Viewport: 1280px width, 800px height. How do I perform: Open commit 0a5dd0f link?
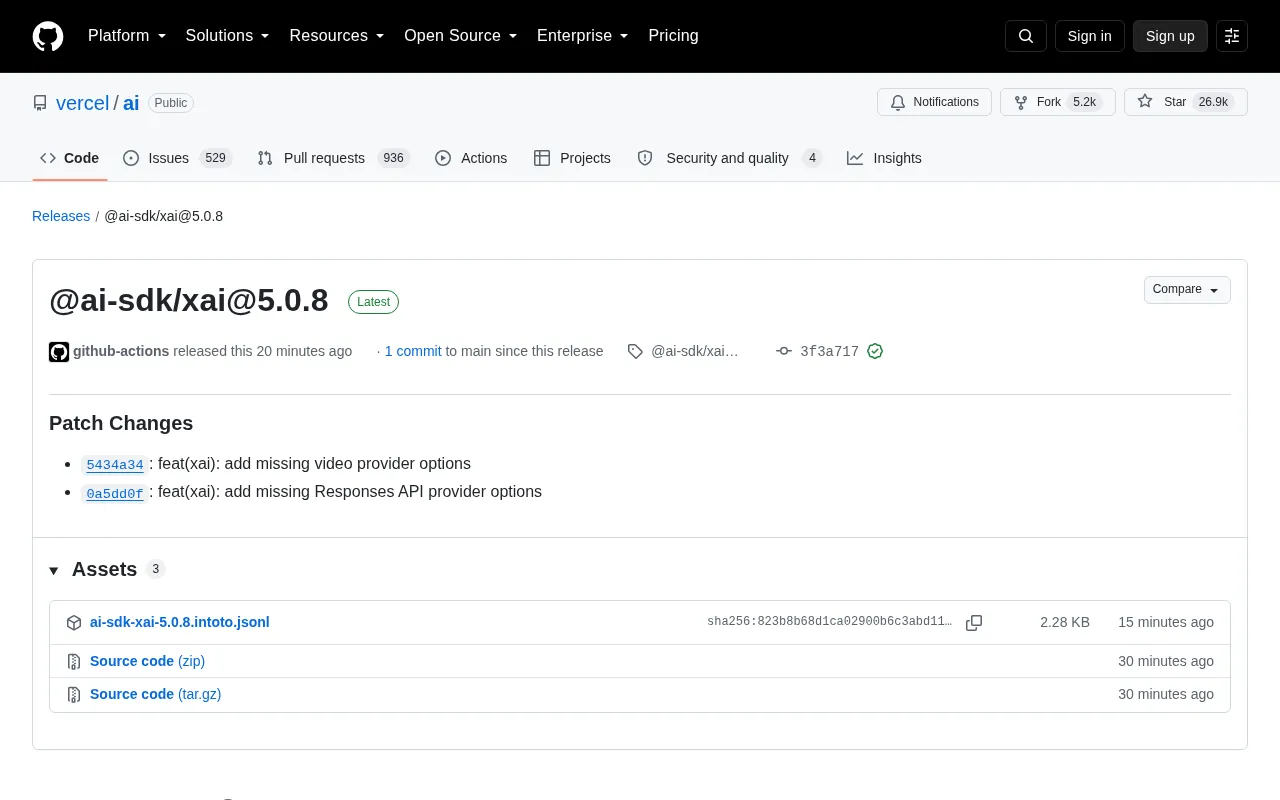(115, 493)
